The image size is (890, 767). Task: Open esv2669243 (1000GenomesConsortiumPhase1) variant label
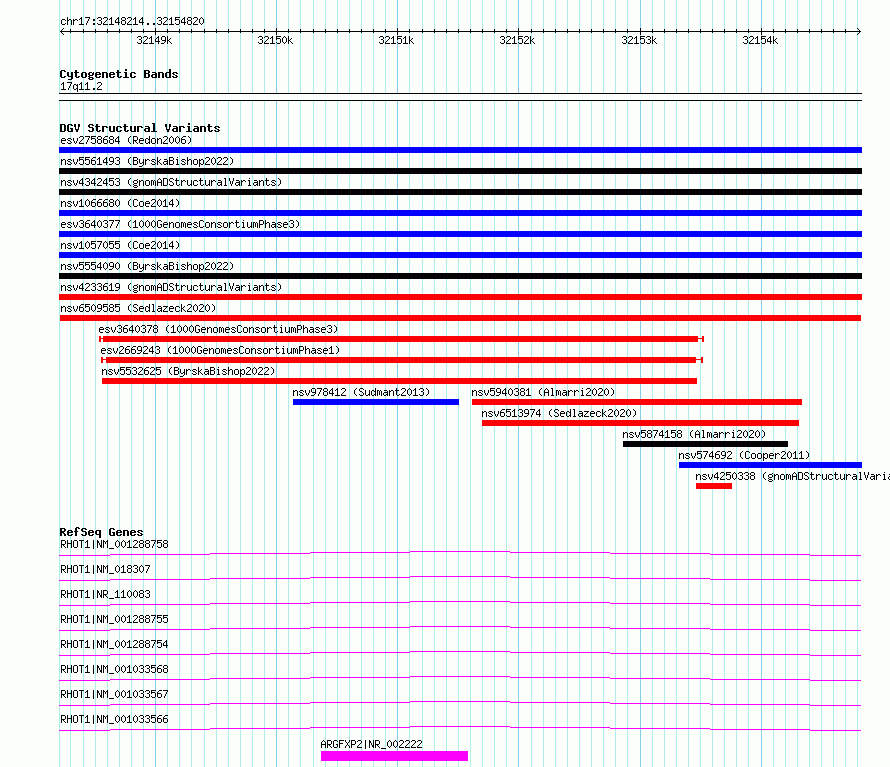tap(220, 350)
